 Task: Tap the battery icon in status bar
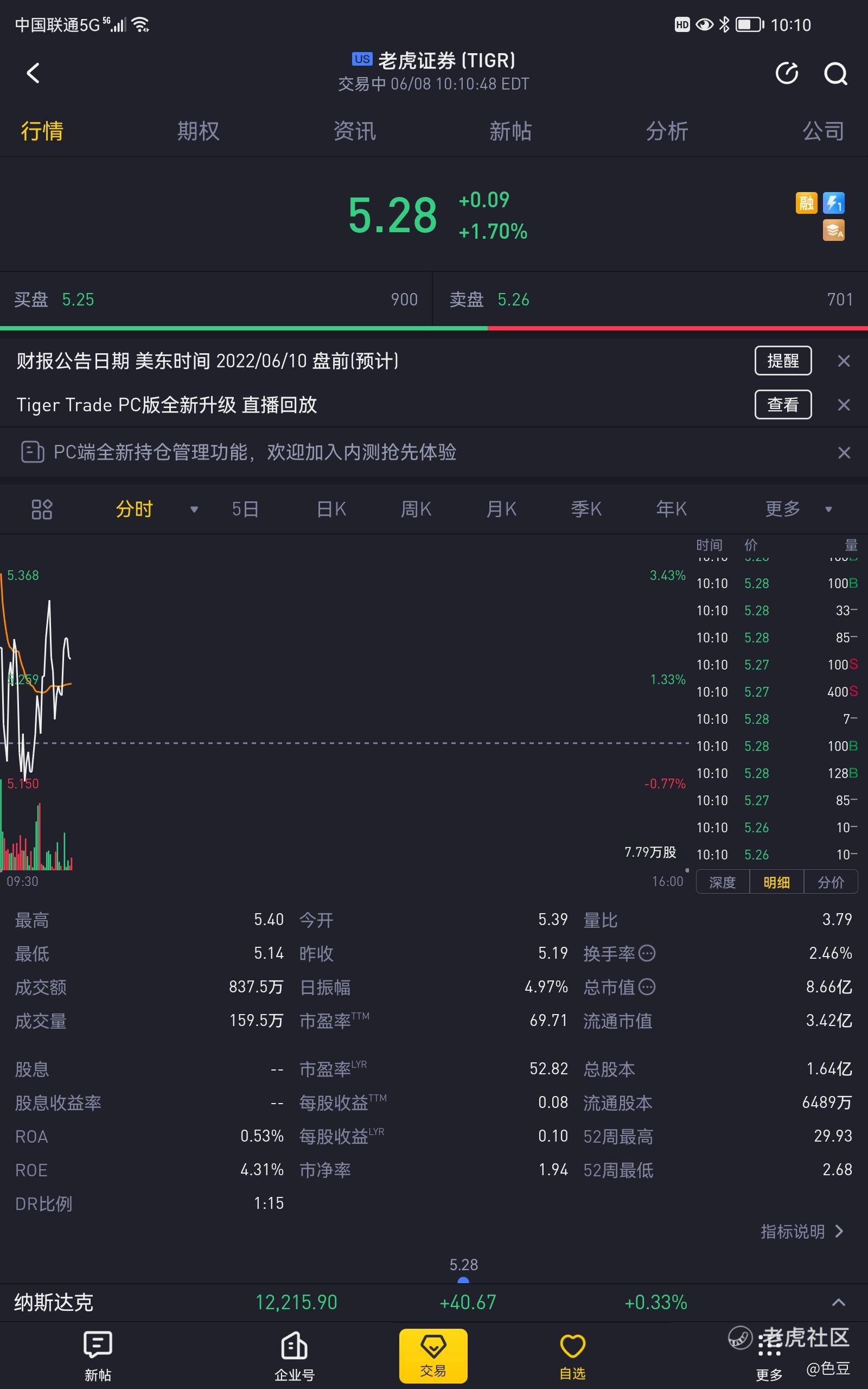point(750,24)
